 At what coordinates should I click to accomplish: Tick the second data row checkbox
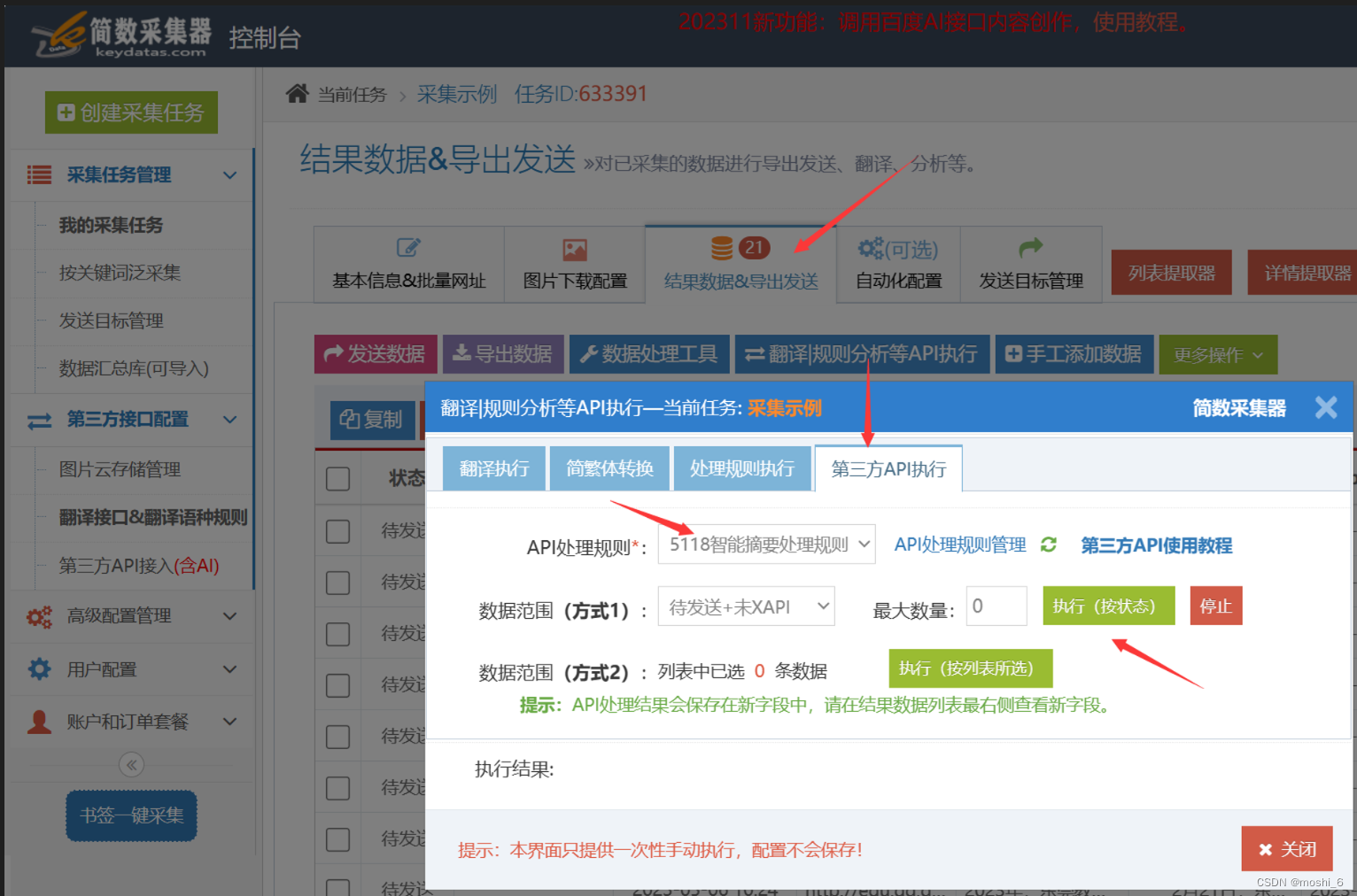tap(337, 582)
